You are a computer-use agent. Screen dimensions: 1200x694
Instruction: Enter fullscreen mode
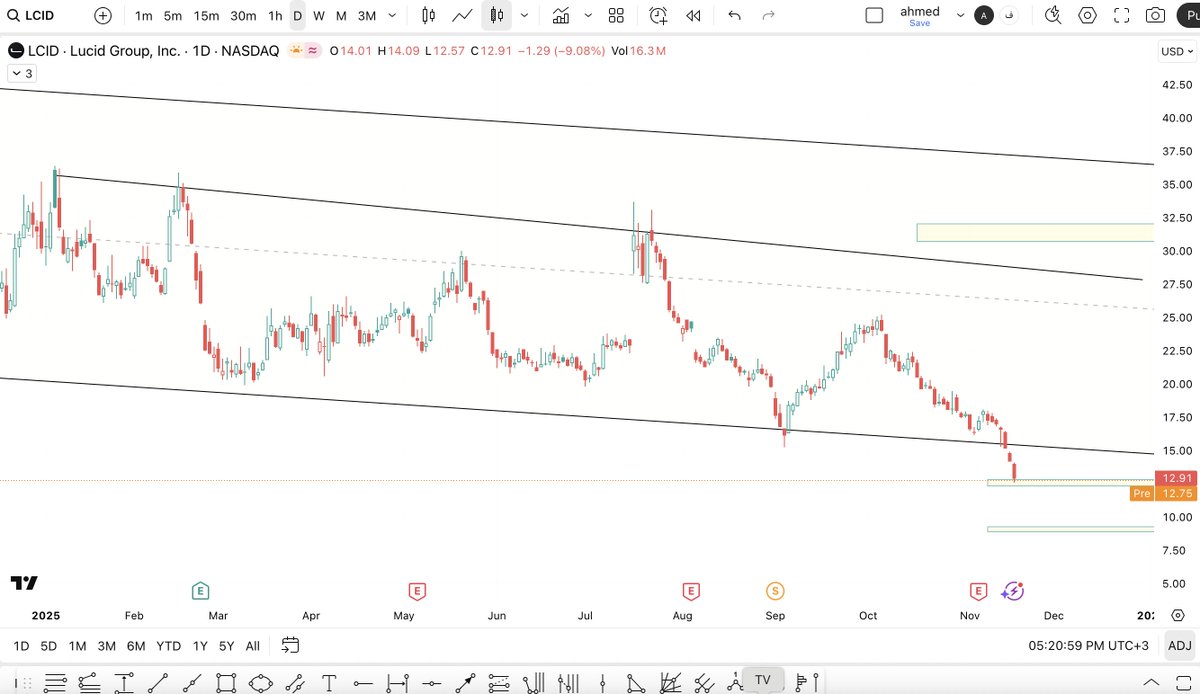[1121, 15]
